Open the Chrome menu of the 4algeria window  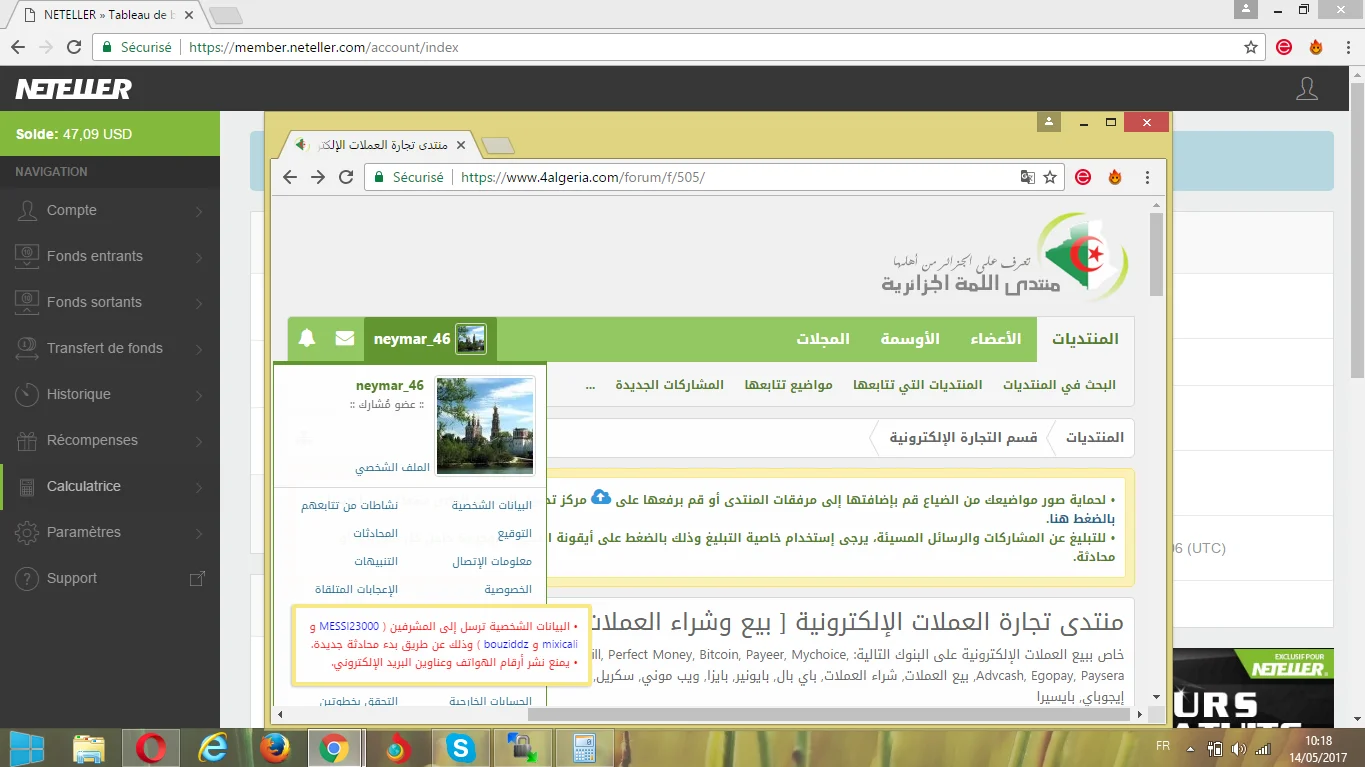click(1147, 177)
